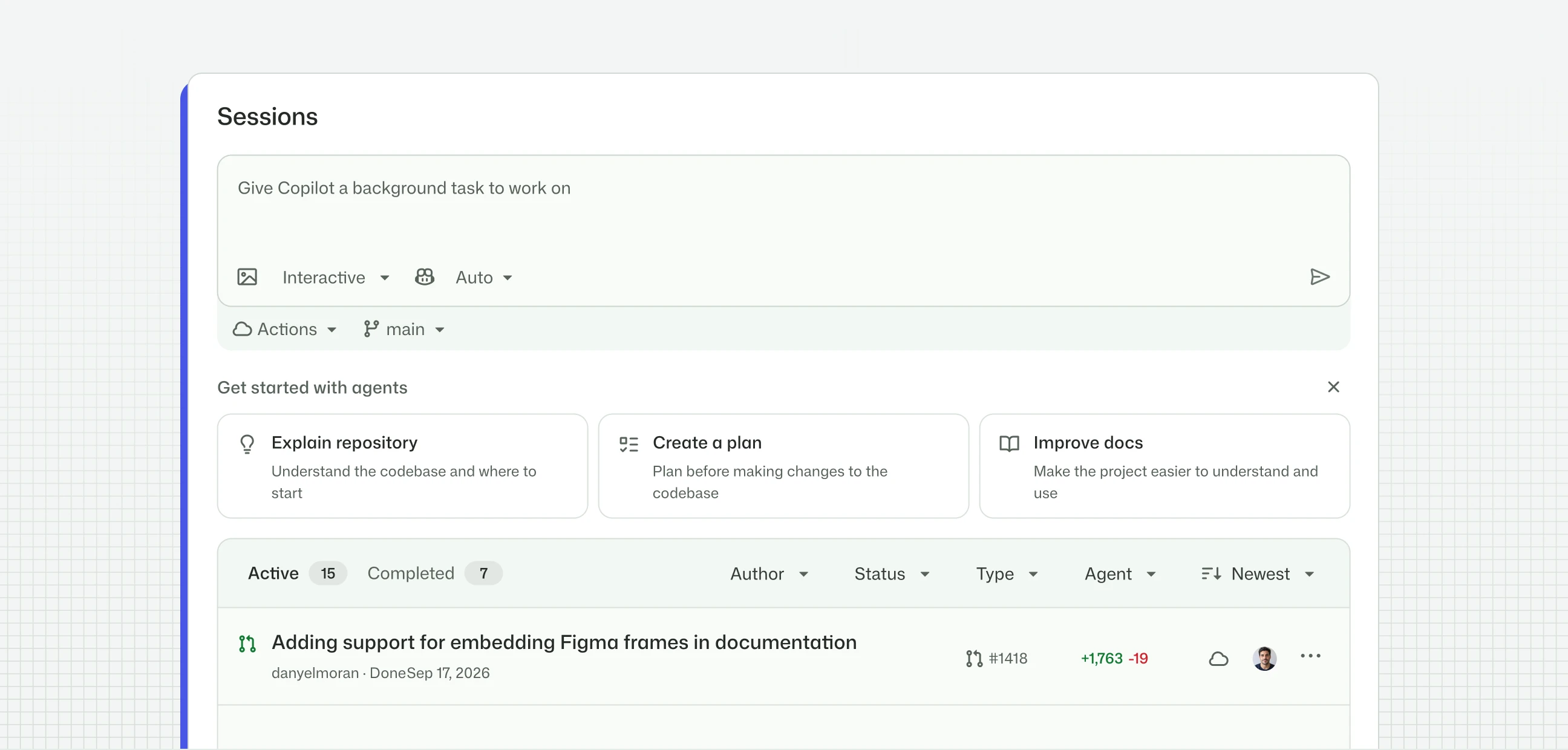Image resolution: width=1568 pixels, height=750 pixels.
Task: Open the Auto model dropdown
Action: click(x=484, y=278)
